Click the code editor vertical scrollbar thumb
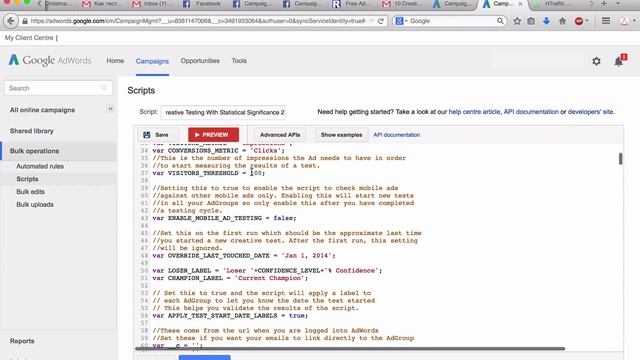The height and width of the screenshot is (360, 640). (620, 158)
